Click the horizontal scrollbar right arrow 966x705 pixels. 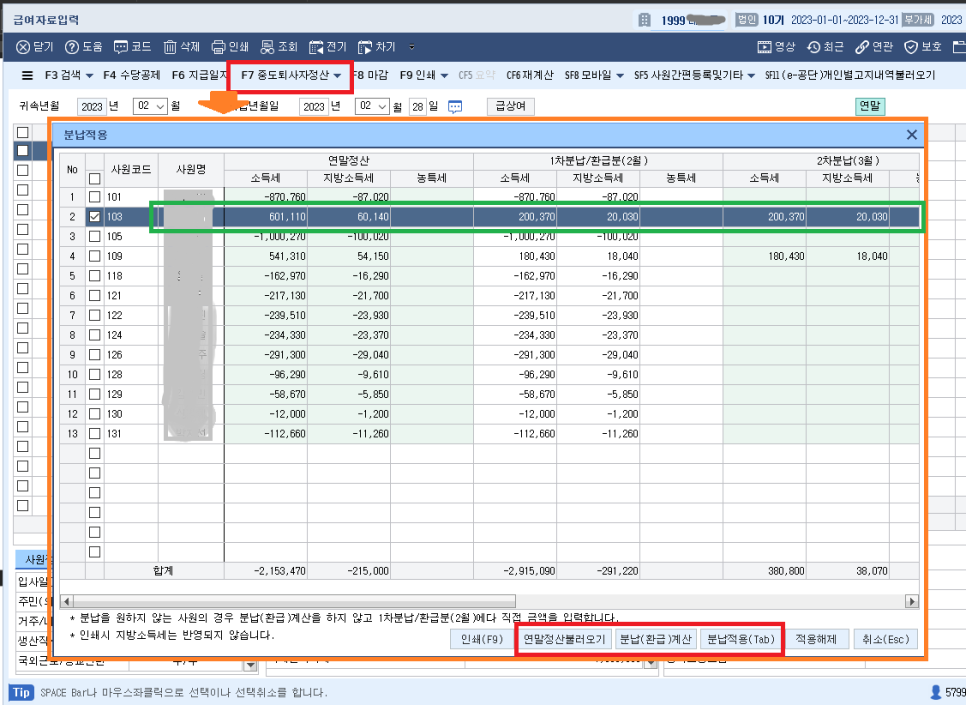911,601
